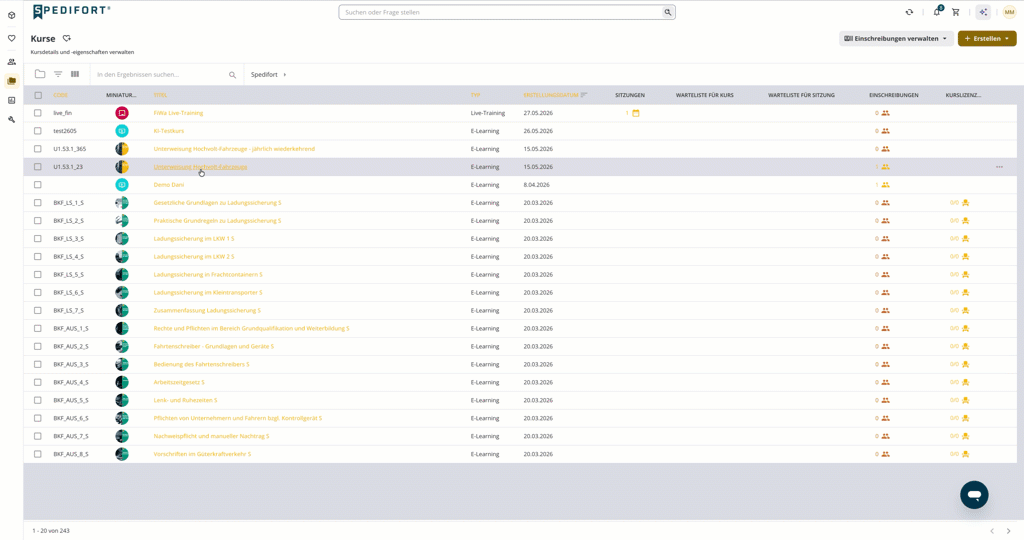1024x540 pixels.
Task: Open the chat support bubble
Action: (974, 495)
